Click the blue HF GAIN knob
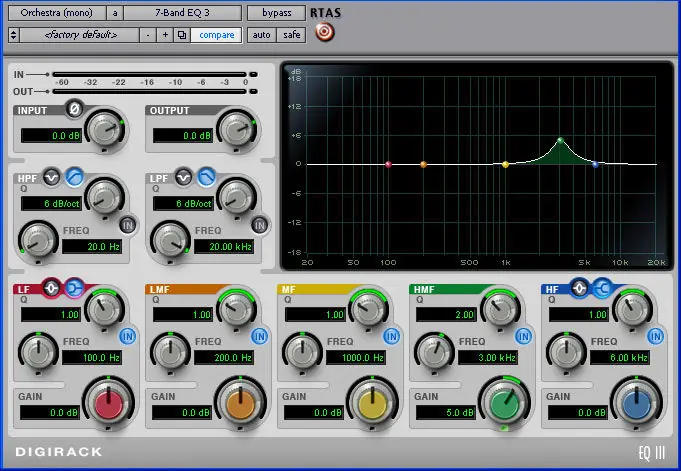Image resolution: width=681 pixels, height=471 pixels. point(637,404)
